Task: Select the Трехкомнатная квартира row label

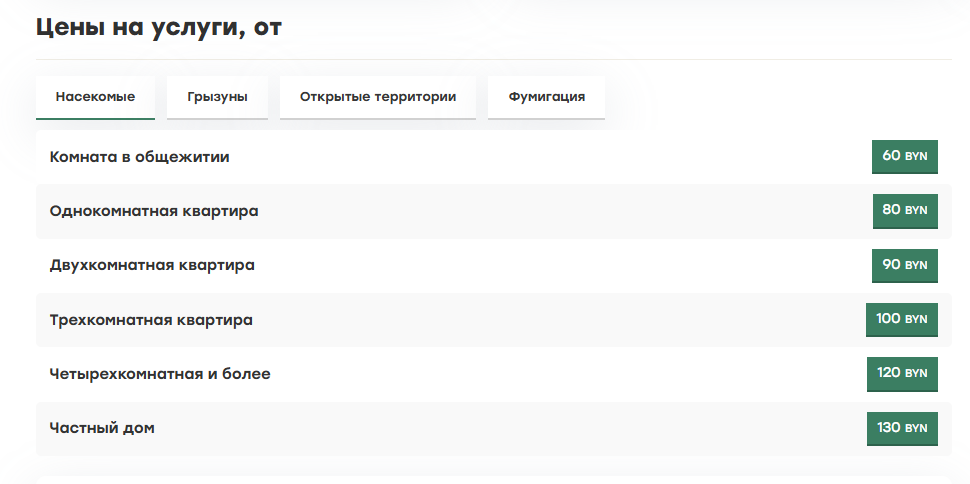Action: click(x=151, y=320)
